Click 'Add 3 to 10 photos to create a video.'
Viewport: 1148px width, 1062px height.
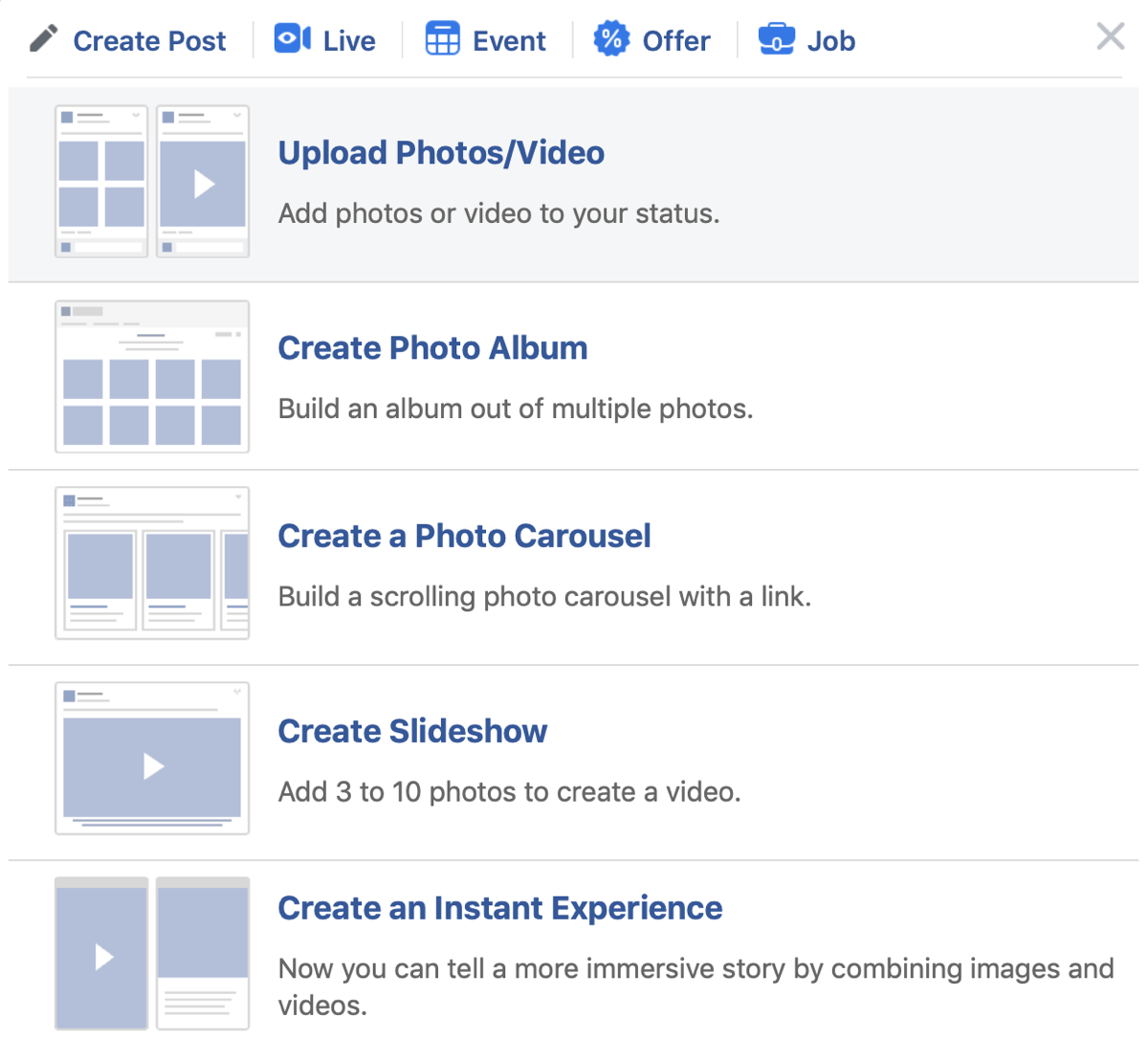(x=509, y=792)
